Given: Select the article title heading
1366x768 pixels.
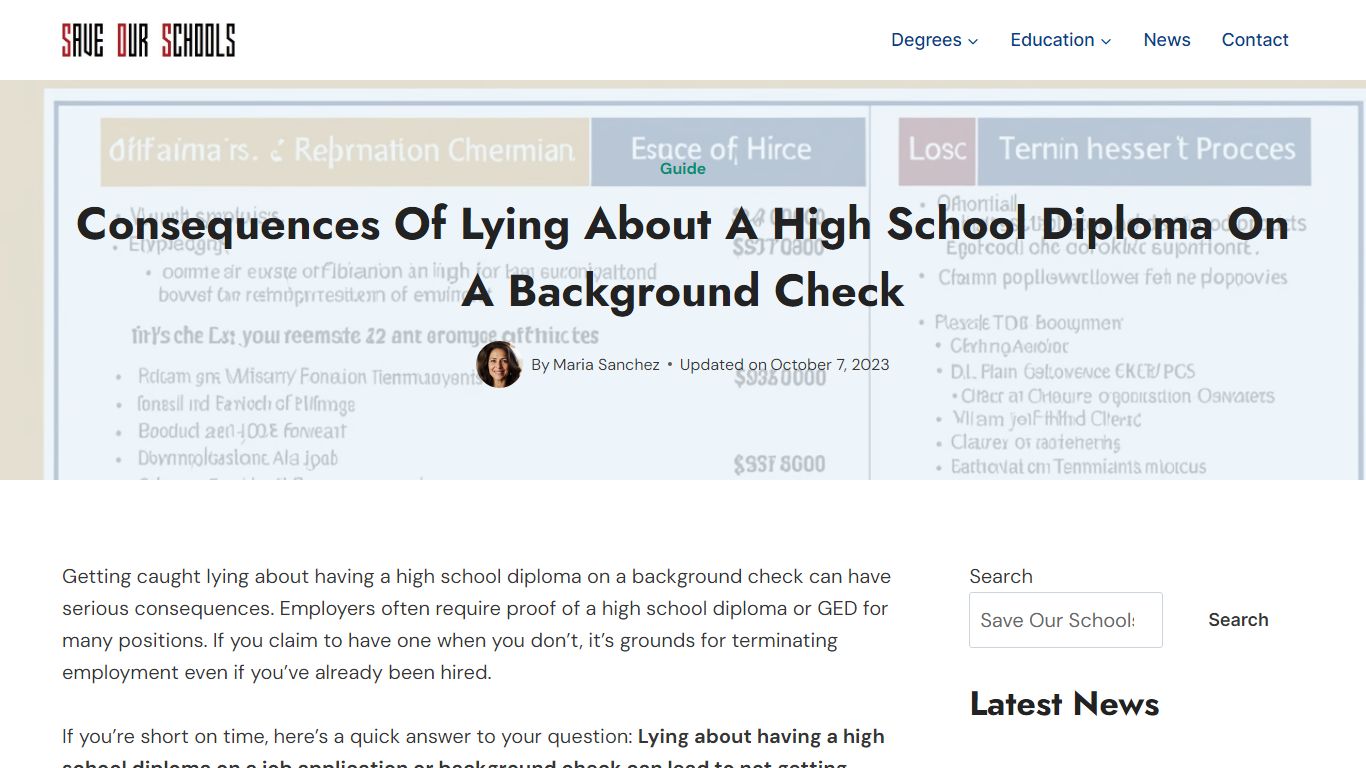Looking at the screenshot, I should click(683, 257).
